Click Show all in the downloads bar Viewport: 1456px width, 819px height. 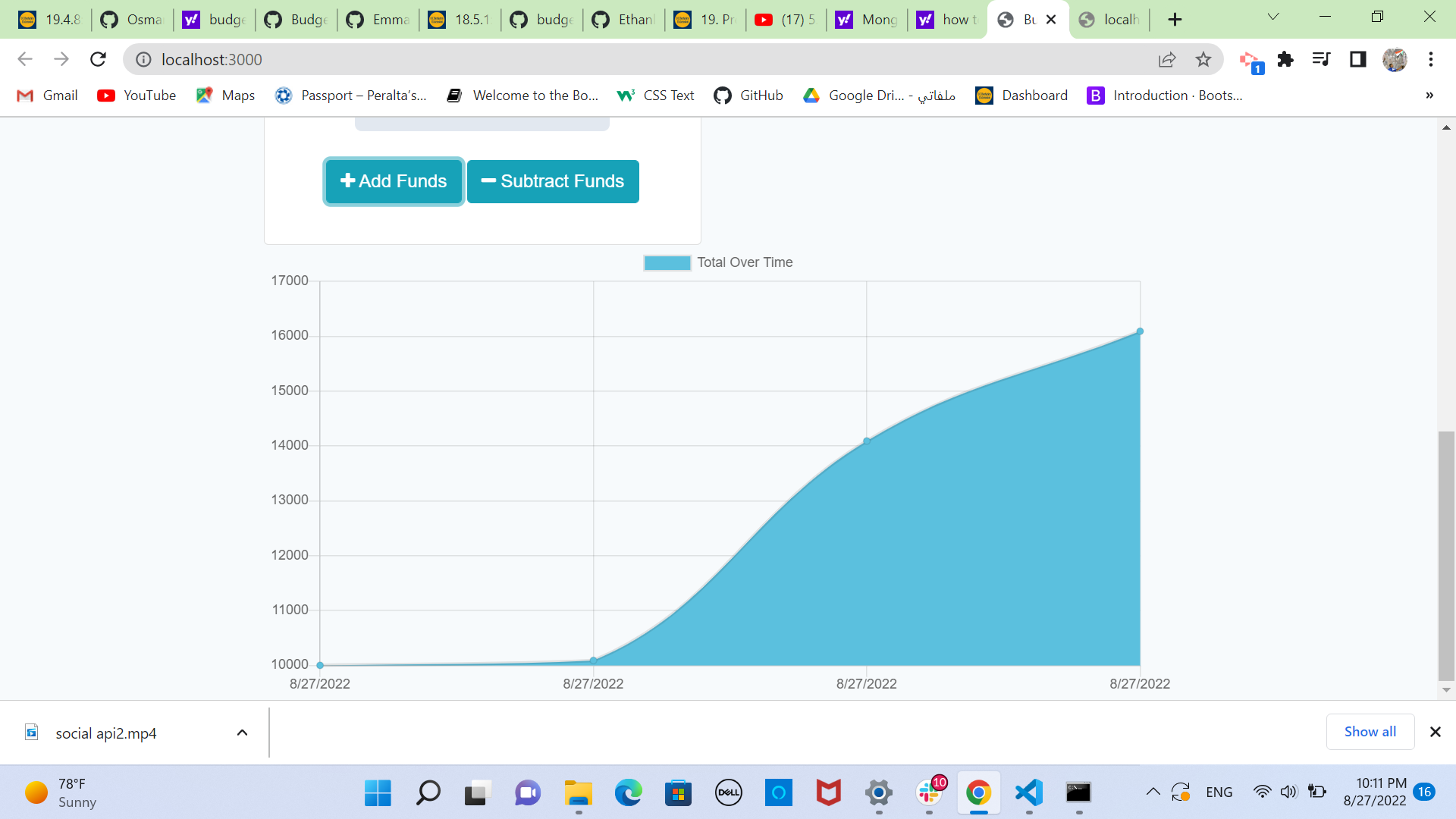1370,731
